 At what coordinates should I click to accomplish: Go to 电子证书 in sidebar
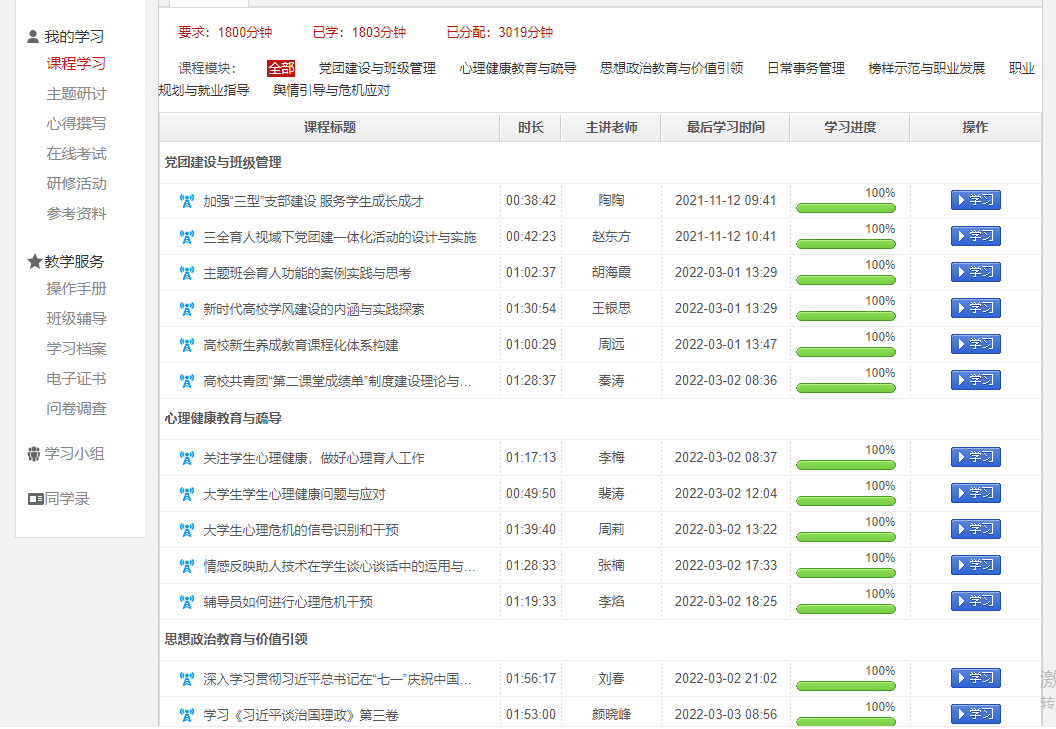tap(76, 379)
